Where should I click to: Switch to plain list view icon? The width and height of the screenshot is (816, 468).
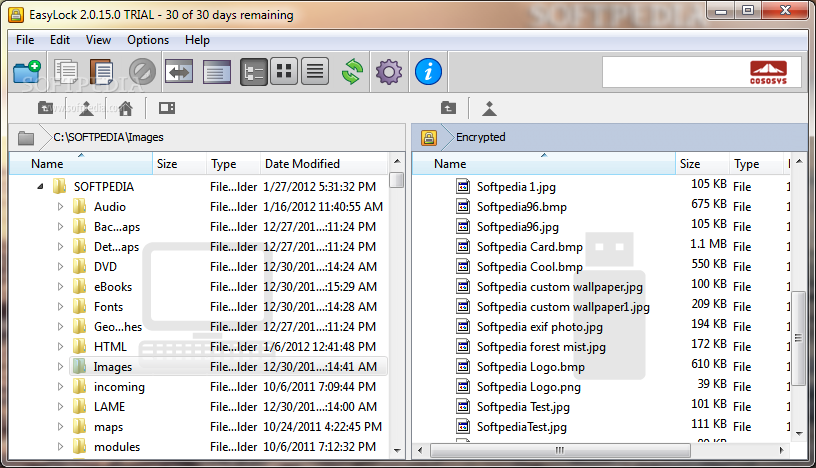[x=315, y=71]
